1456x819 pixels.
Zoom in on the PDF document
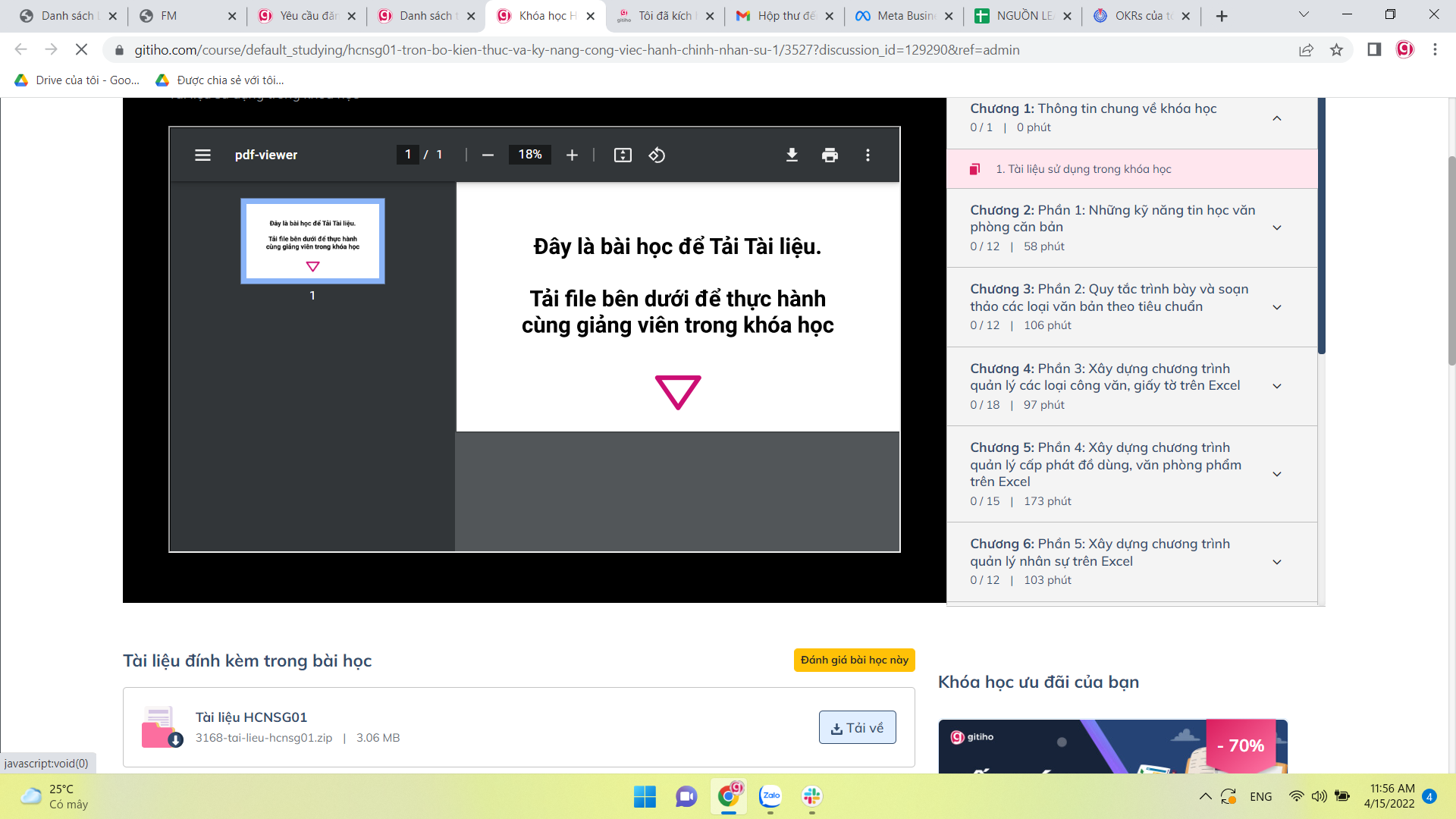coord(572,155)
